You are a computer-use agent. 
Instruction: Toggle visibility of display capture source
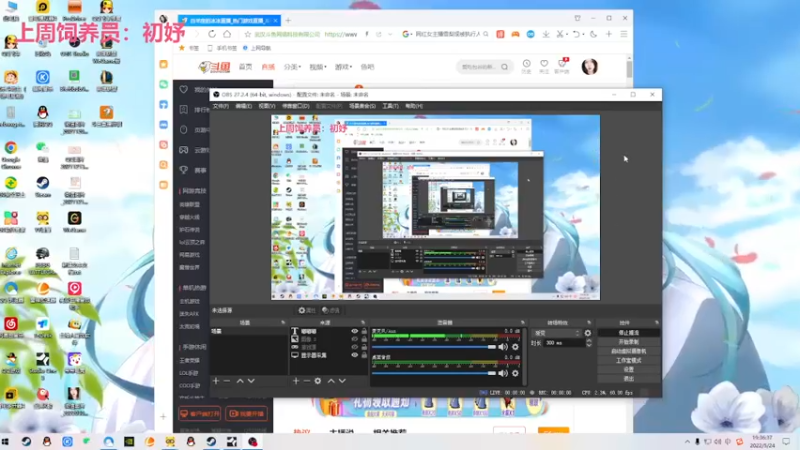(x=355, y=355)
